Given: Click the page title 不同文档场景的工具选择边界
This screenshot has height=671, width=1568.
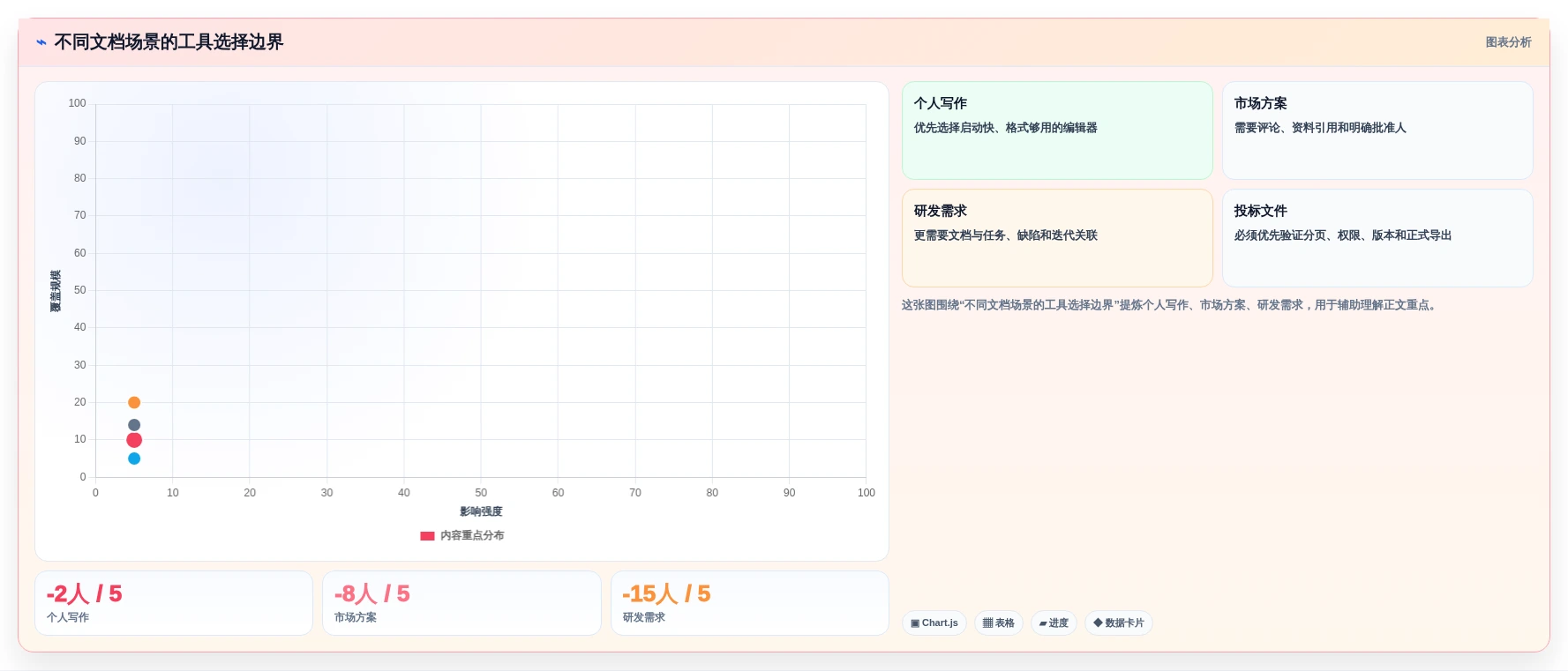Looking at the screenshot, I should (x=169, y=42).
